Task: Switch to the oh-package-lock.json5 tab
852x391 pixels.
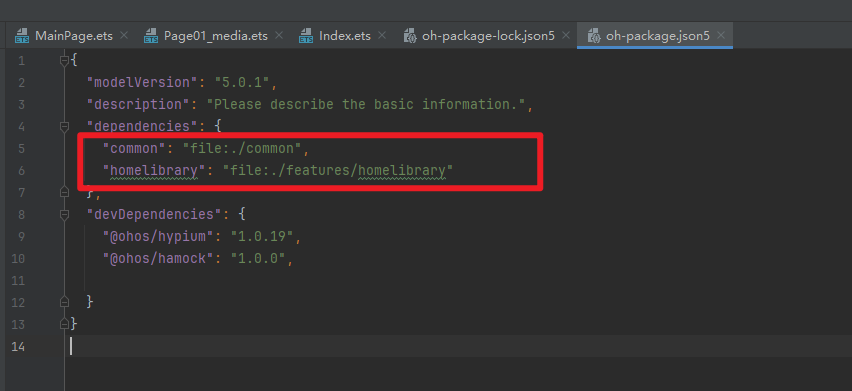Action: coord(488,36)
